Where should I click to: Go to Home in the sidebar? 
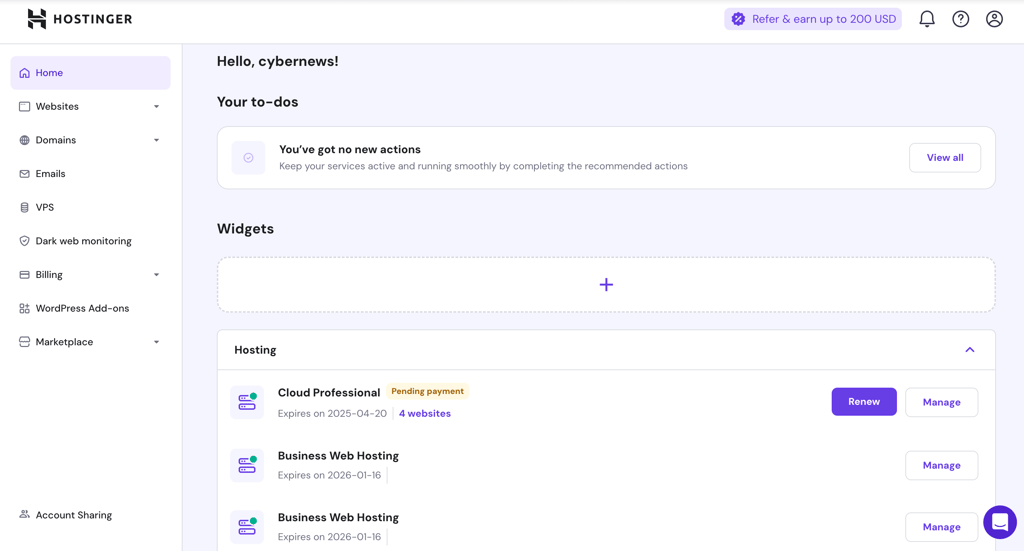tap(90, 72)
